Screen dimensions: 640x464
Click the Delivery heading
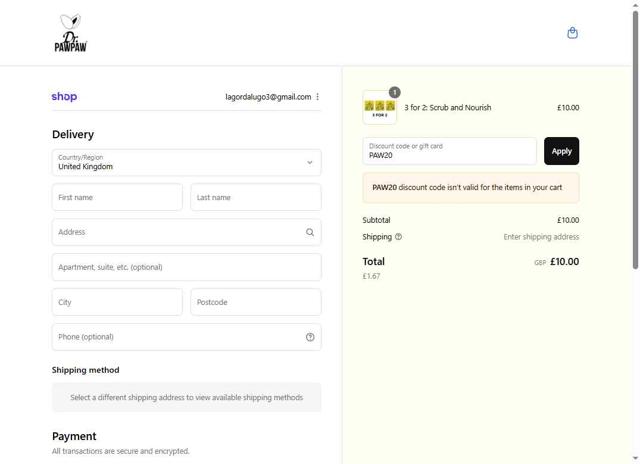73,134
